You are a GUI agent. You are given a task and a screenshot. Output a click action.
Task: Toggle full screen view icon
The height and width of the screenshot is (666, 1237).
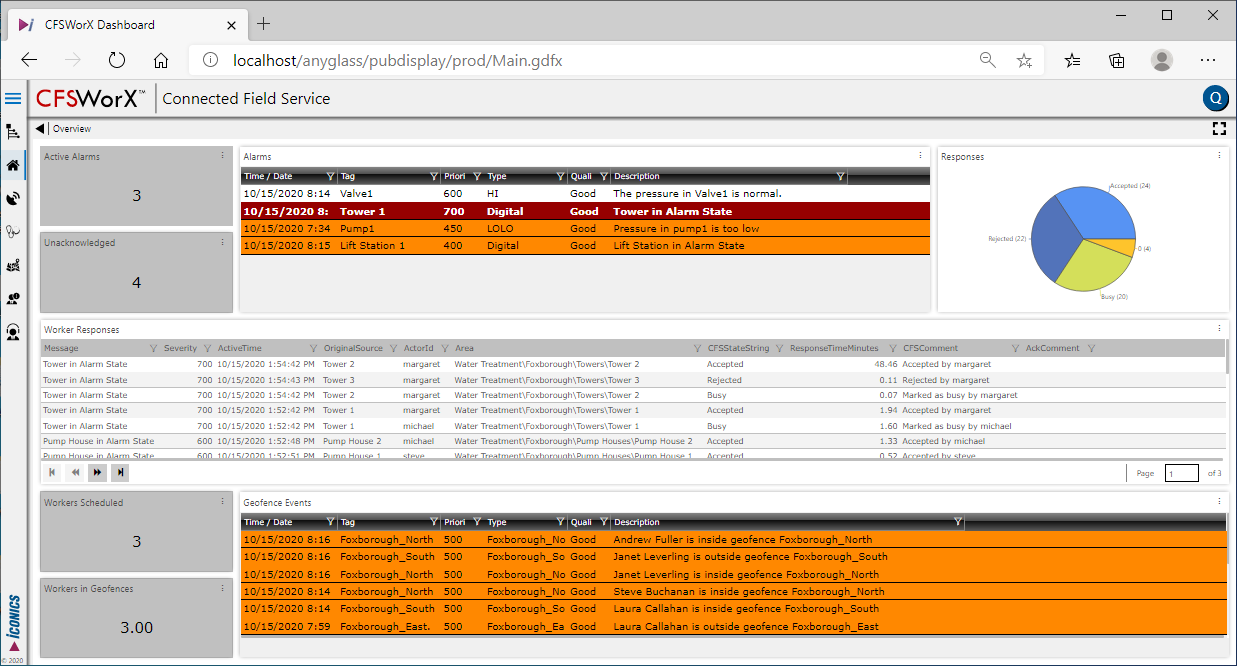[x=1218, y=128]
